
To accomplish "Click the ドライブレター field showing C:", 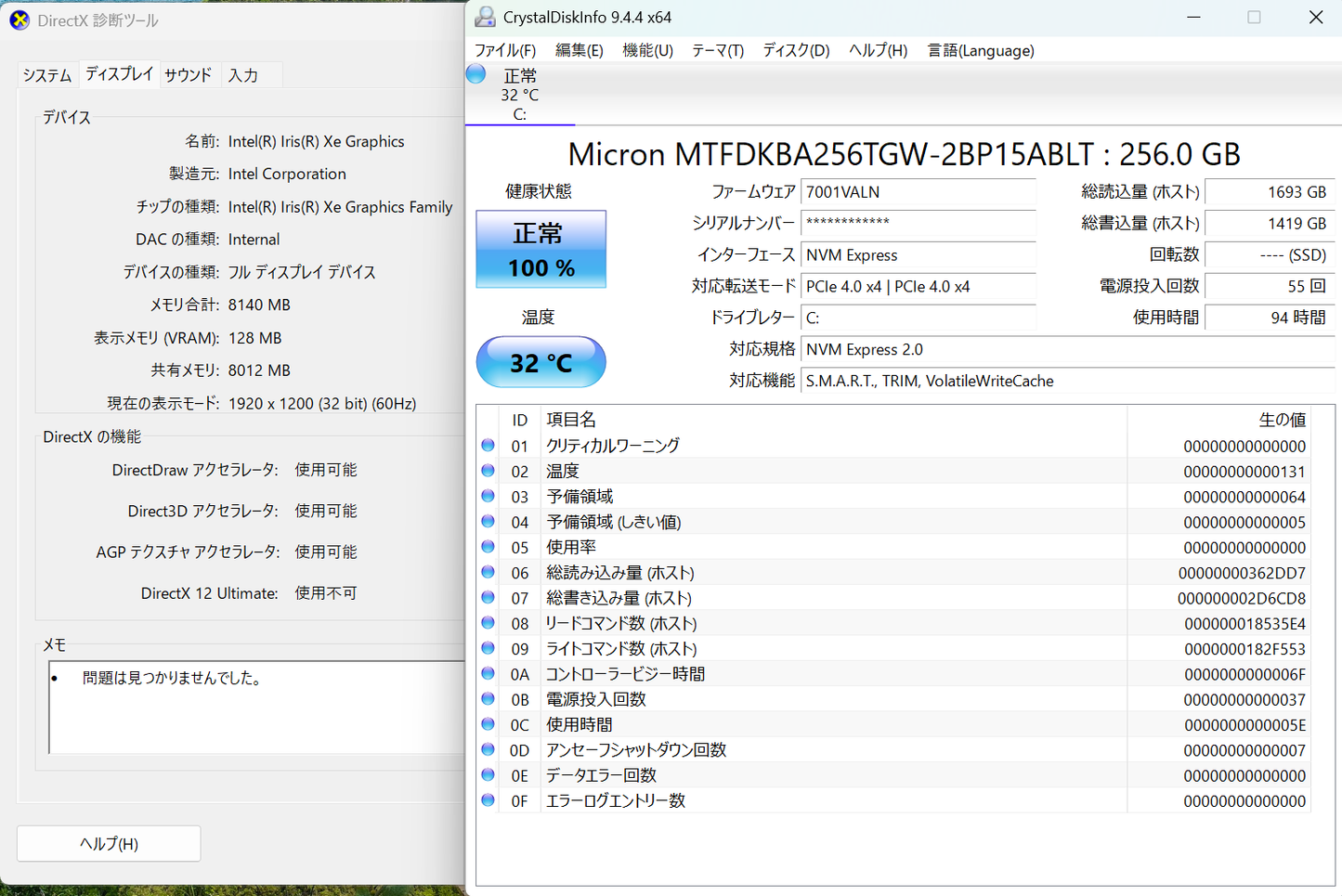I will tap(918, 318).
